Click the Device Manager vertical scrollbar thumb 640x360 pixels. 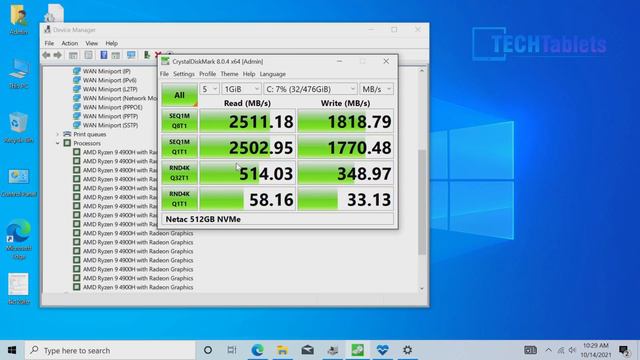pos(422,202)
